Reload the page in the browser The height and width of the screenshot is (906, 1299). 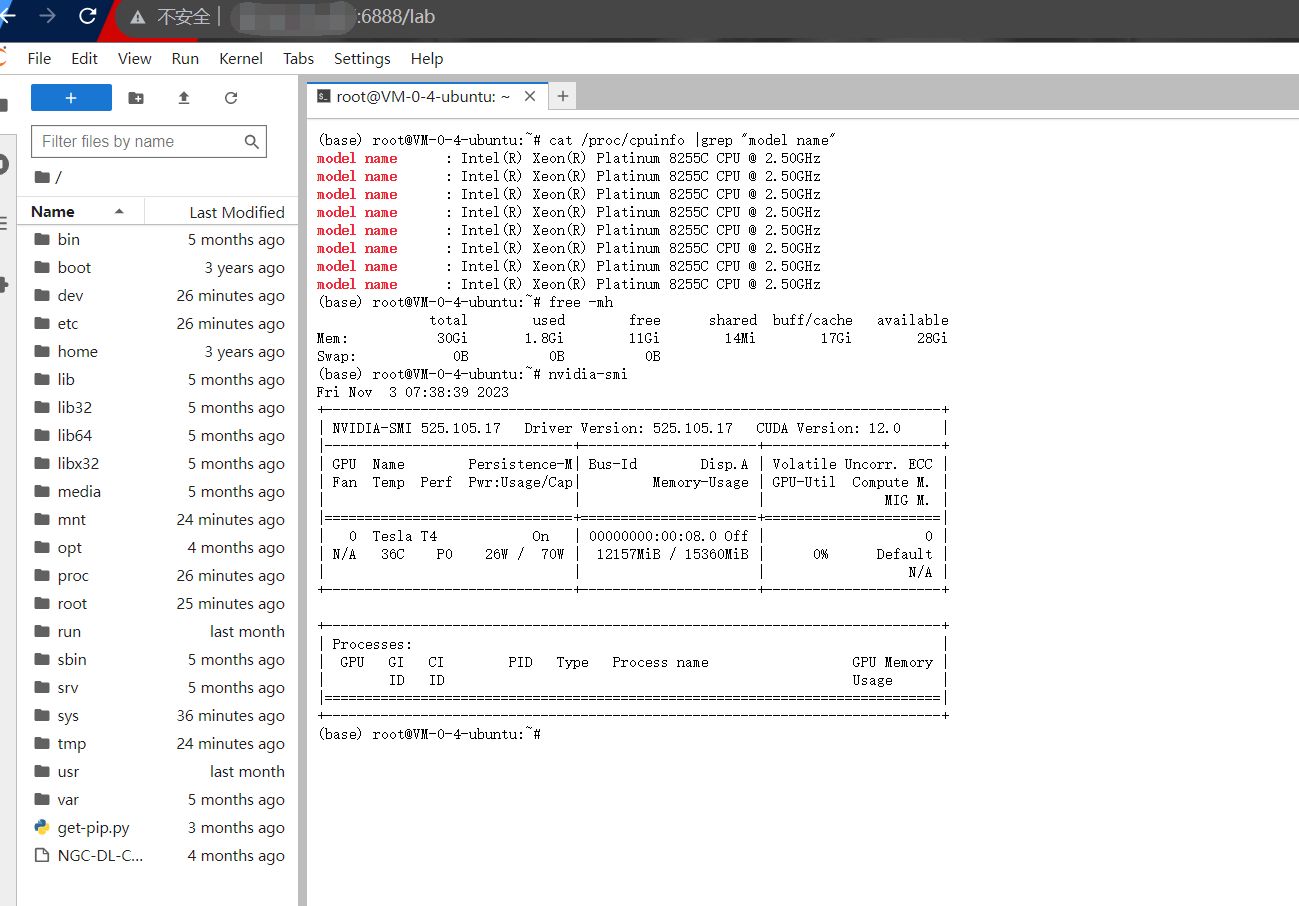coord(88,16)
